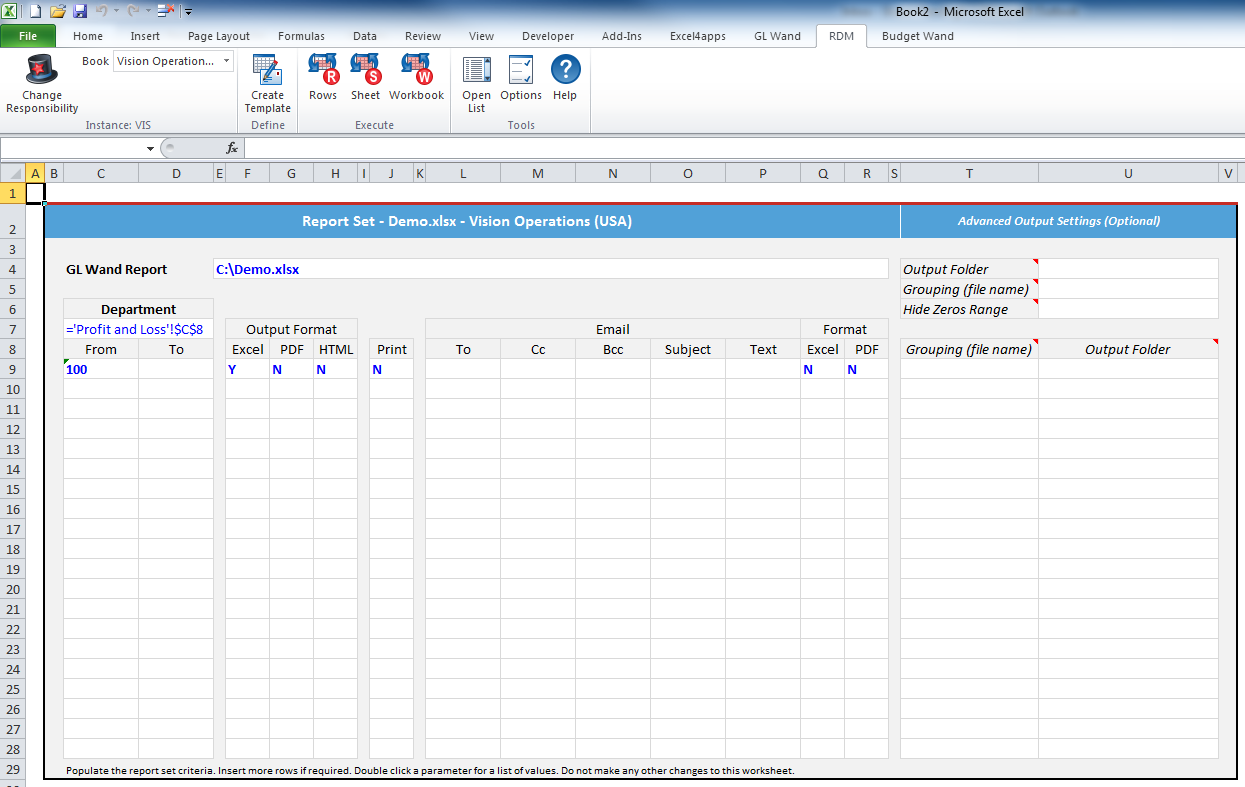Switch to the Page Layout ribbon tab
Screen dimensions: 1245x787
[219, 36]
